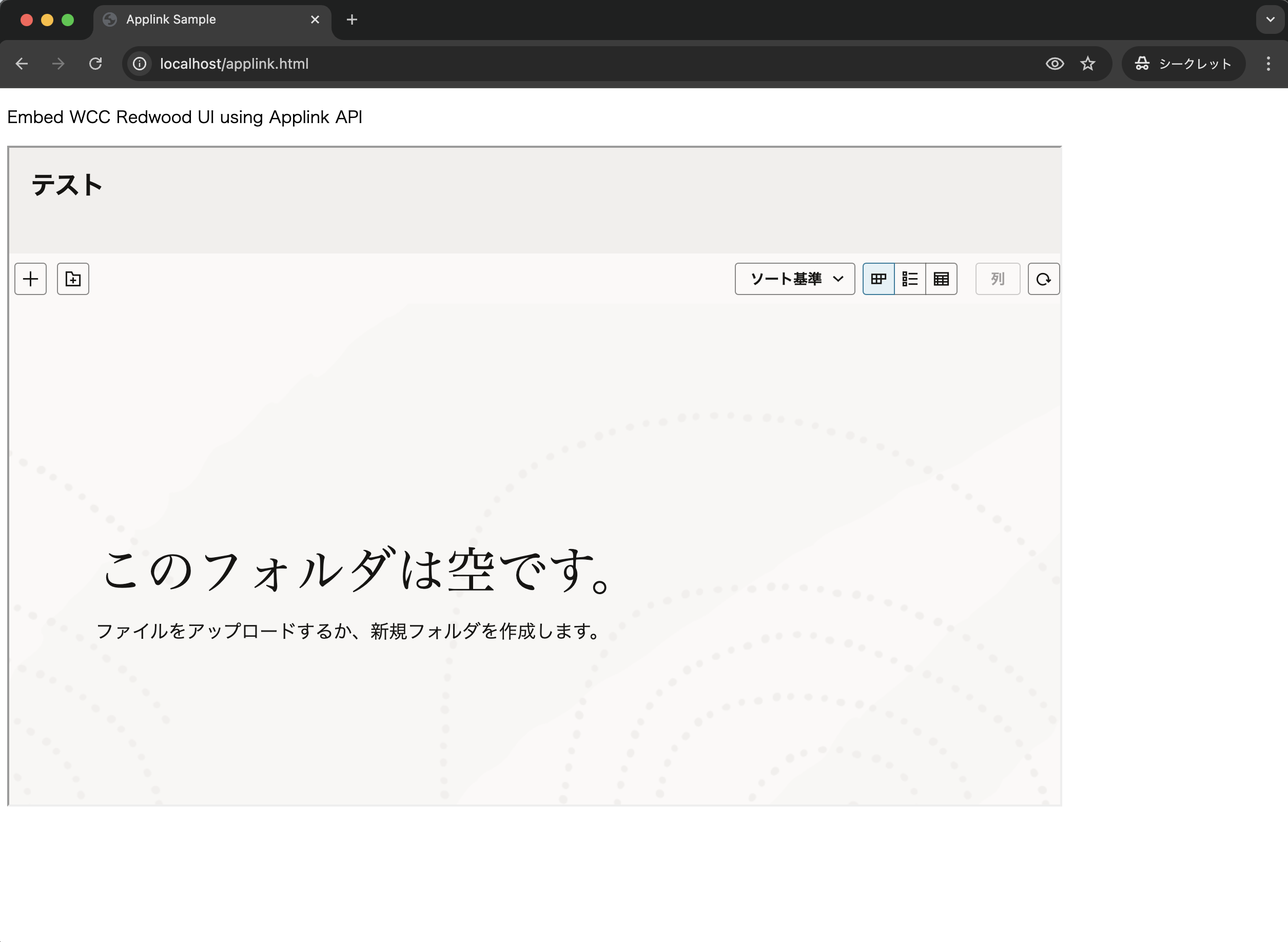Click the new folder icon button
Screen dimensions: 1288x942
coord(73,279)
